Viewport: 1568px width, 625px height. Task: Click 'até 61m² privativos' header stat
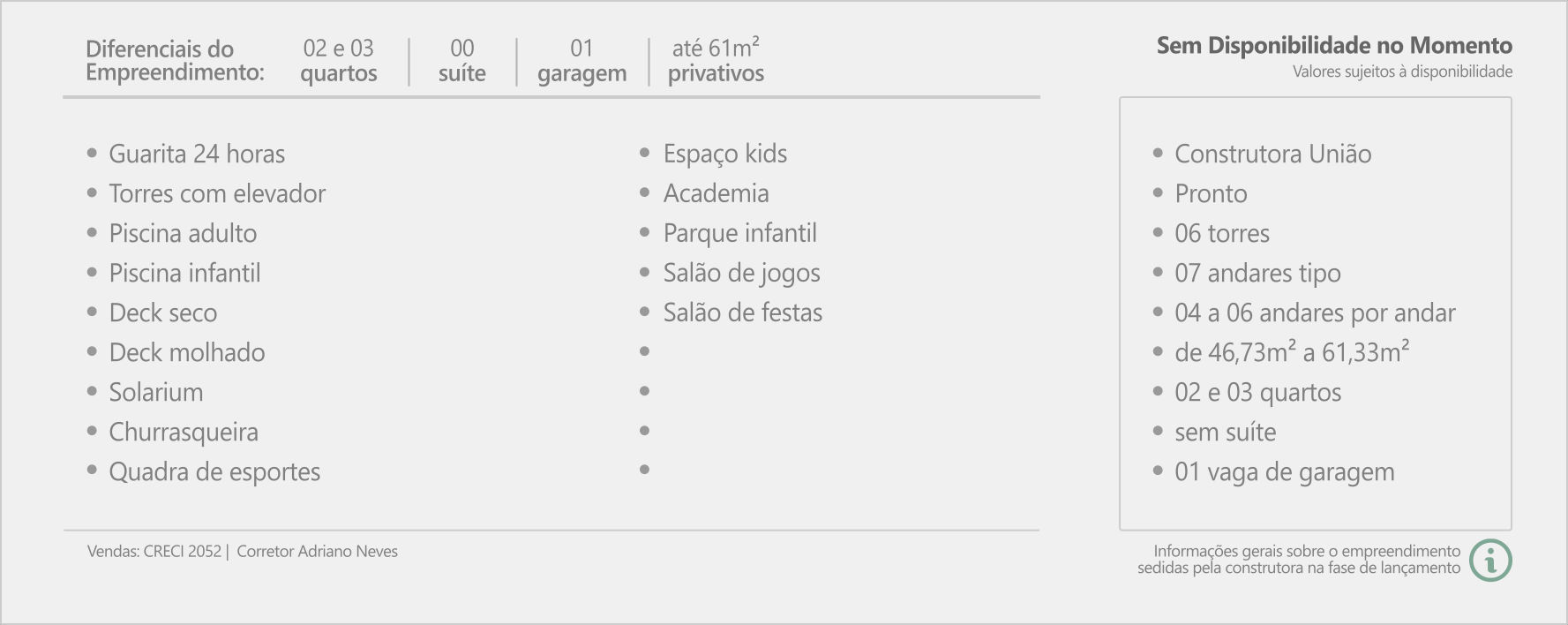(x=716, y=60)
